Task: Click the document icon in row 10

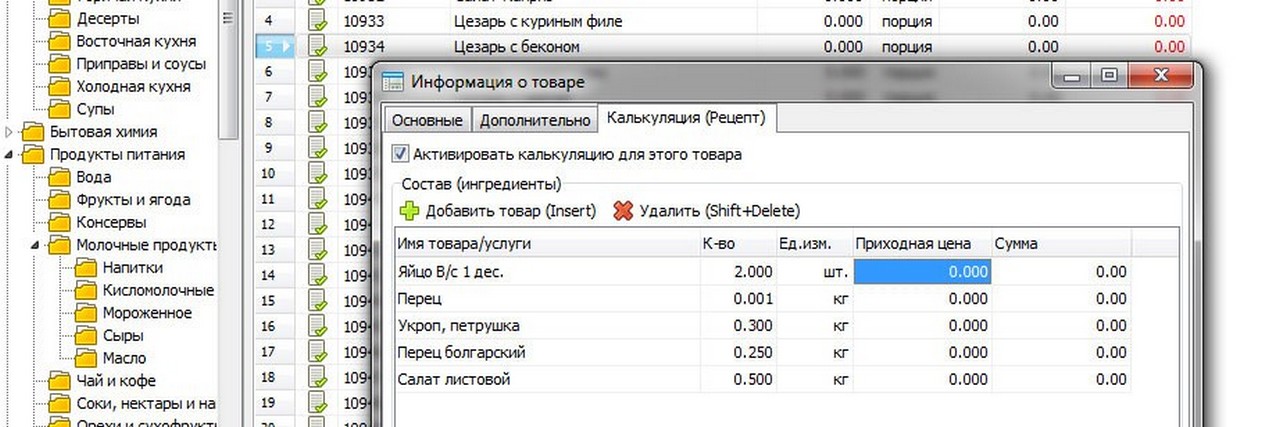Action: coord(318,174)
